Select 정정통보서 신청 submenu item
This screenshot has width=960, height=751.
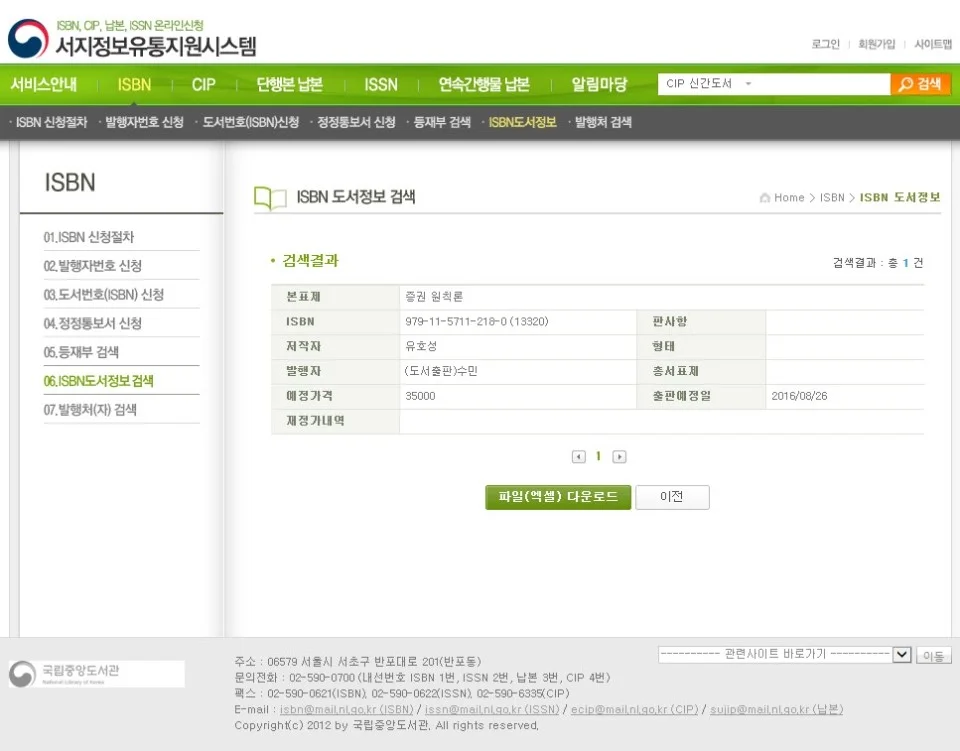coord(356,122)
